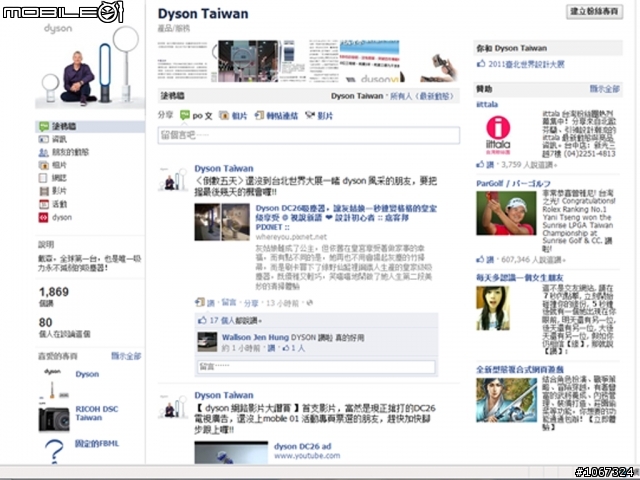Click thumbs-up icon next to 17 people like

[202, 320]
